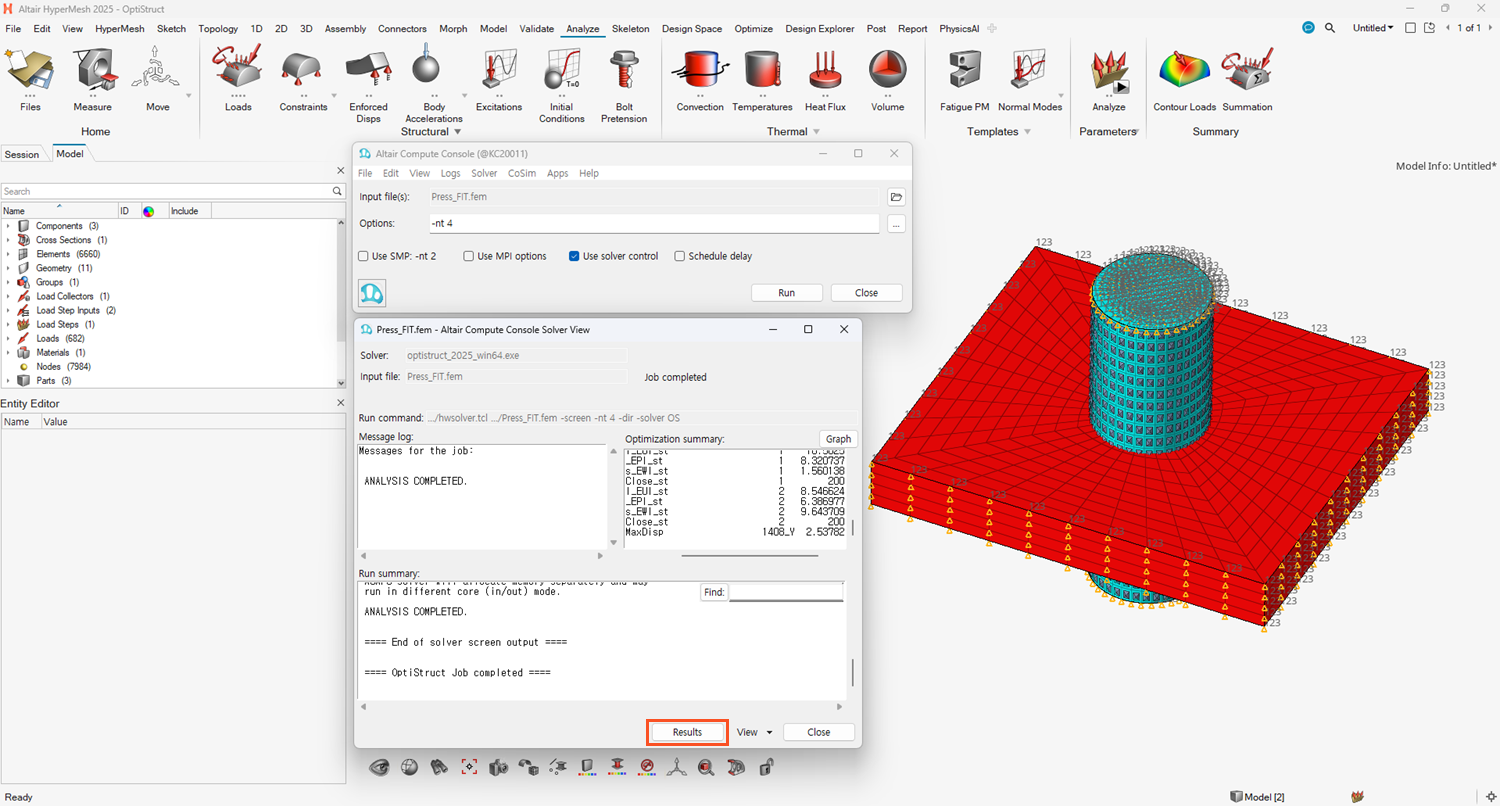Click the camera capture icon in view toolbar
This screenshot has height=806, width=1500.
coord(499,767)
